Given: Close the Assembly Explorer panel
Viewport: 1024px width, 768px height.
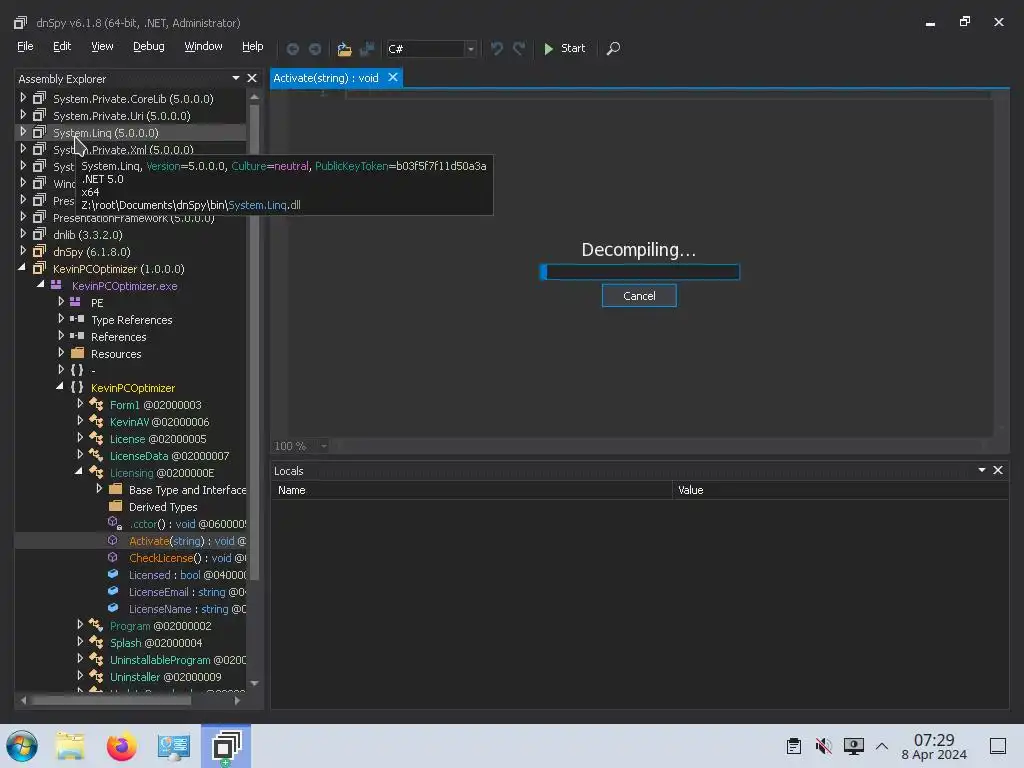Looking at the screenshot, I should click(252, 78).
